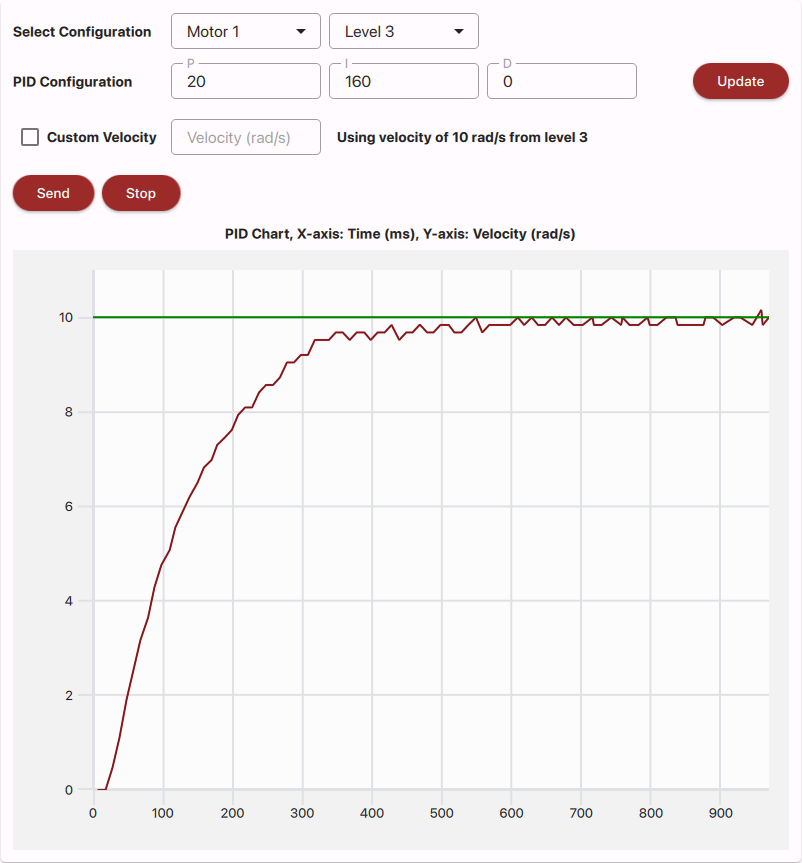The height and width of the screenshot is (863, 802).
Task: Select the I gain field showing 160
Action: click(x=403, y=81)
